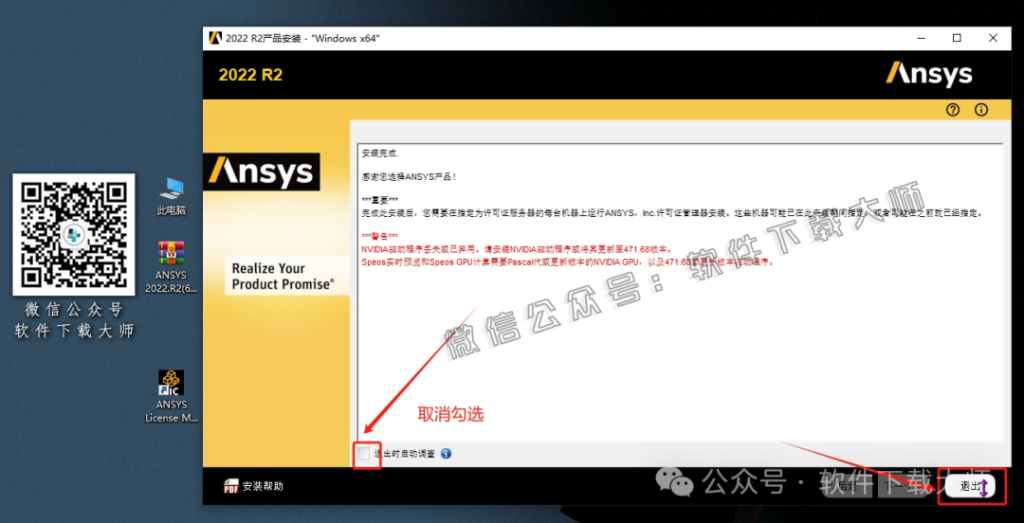Select the ANSYS 2022.R2 archive desktop icon

click(x=171, y=267)
